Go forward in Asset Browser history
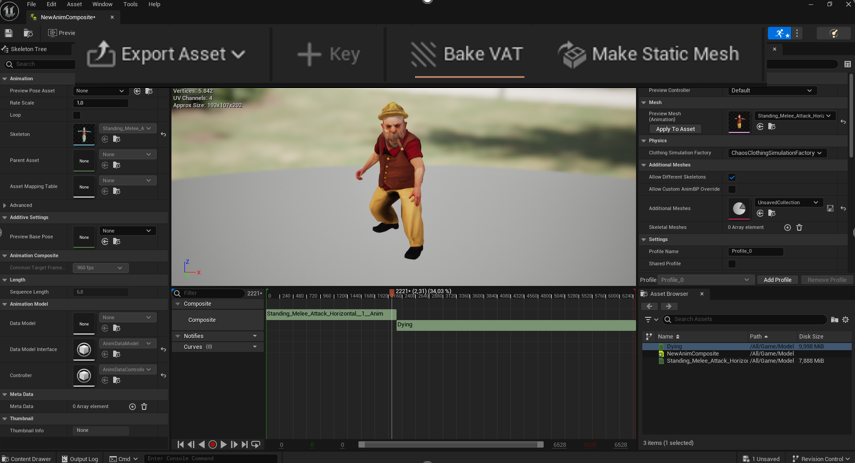 pos(669,306)
